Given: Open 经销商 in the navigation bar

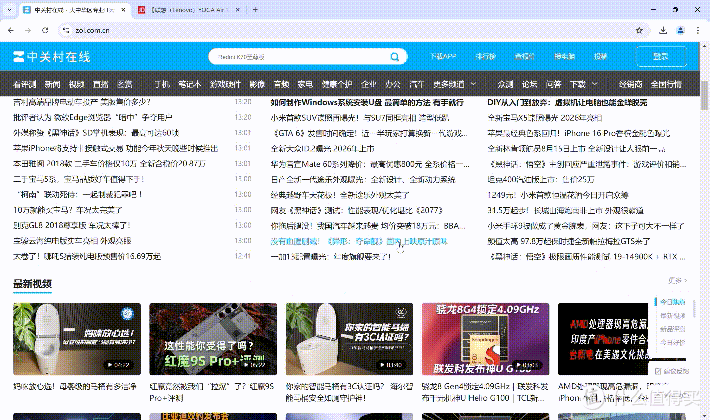Looking at the screenshot, I should [x=630, y=84].
